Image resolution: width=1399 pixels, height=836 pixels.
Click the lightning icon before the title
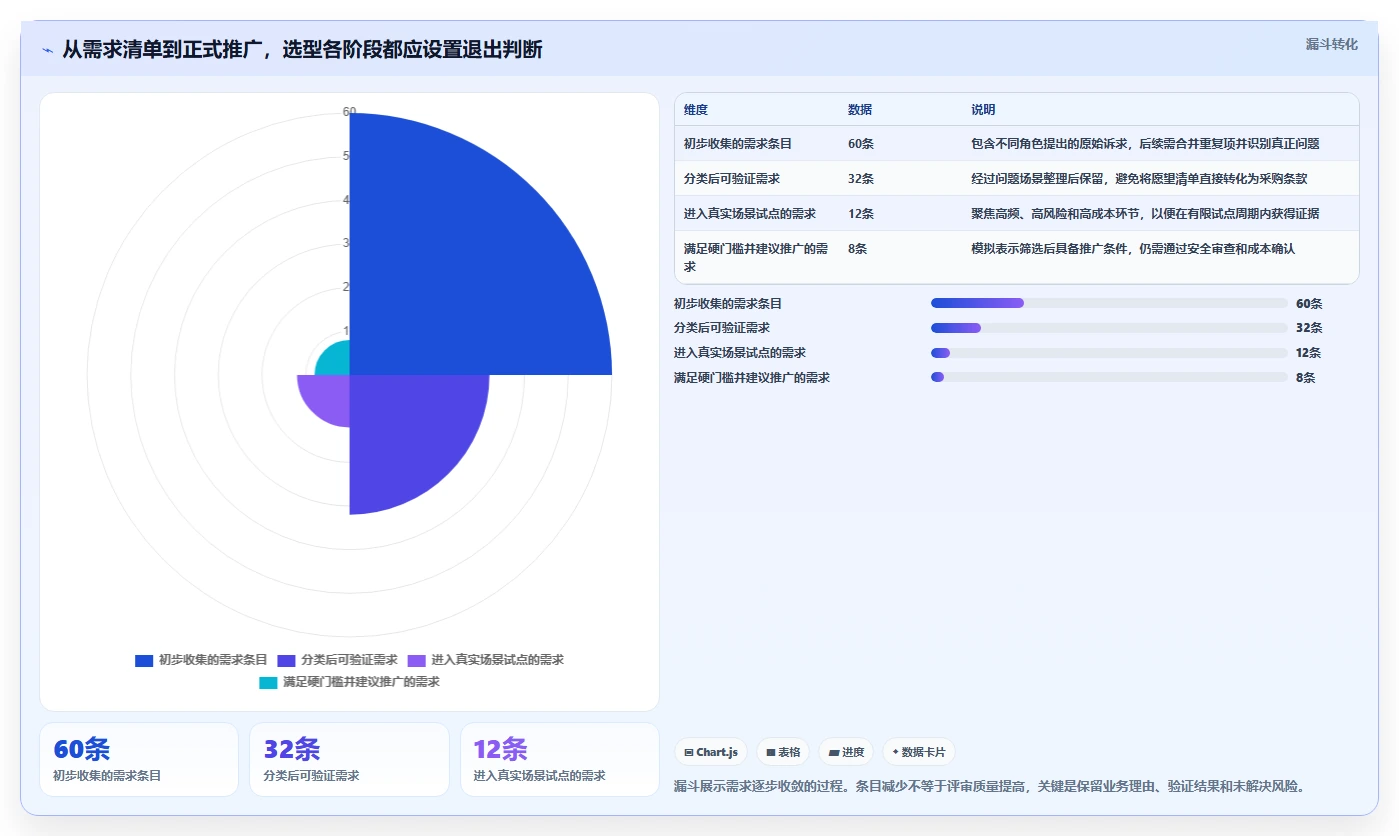pos(47,50)
